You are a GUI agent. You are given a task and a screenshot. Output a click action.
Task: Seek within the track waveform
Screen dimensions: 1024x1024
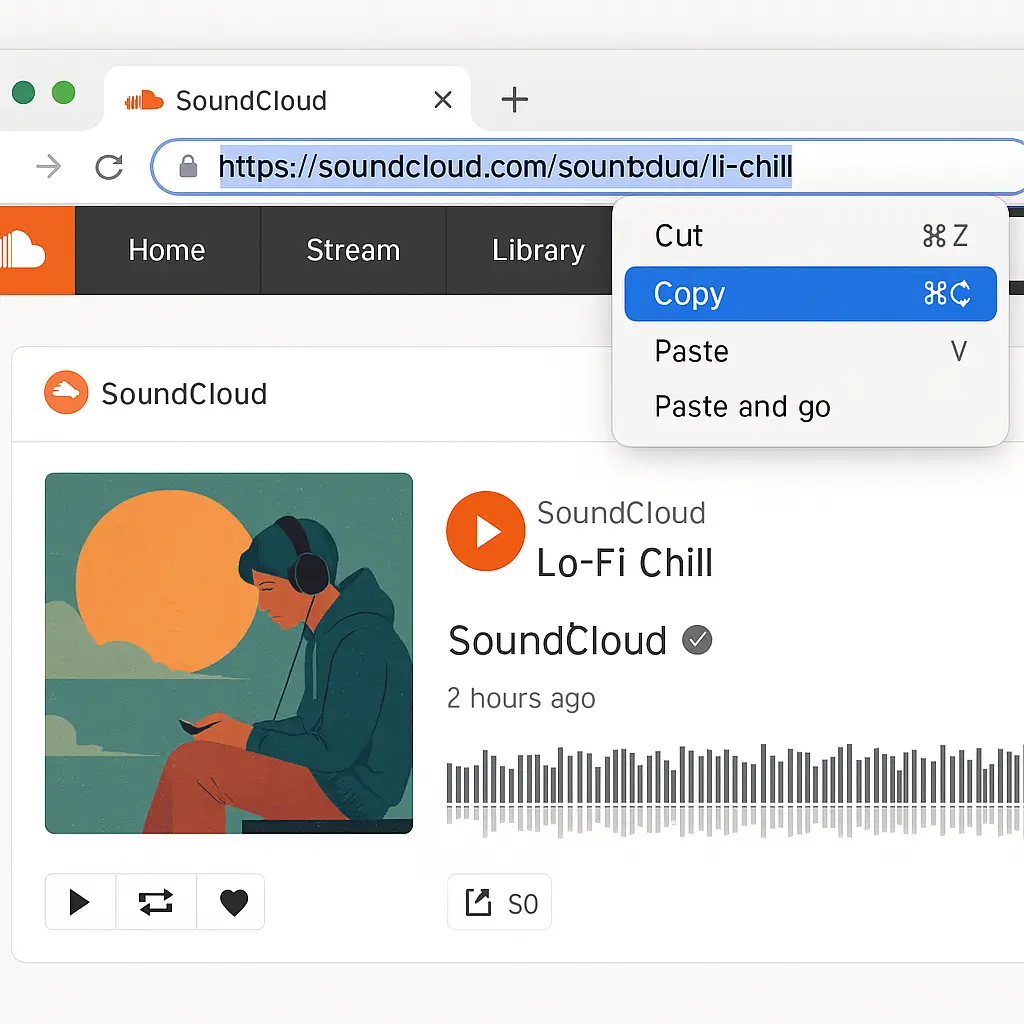pyautogui.click(x=735, y=791)
